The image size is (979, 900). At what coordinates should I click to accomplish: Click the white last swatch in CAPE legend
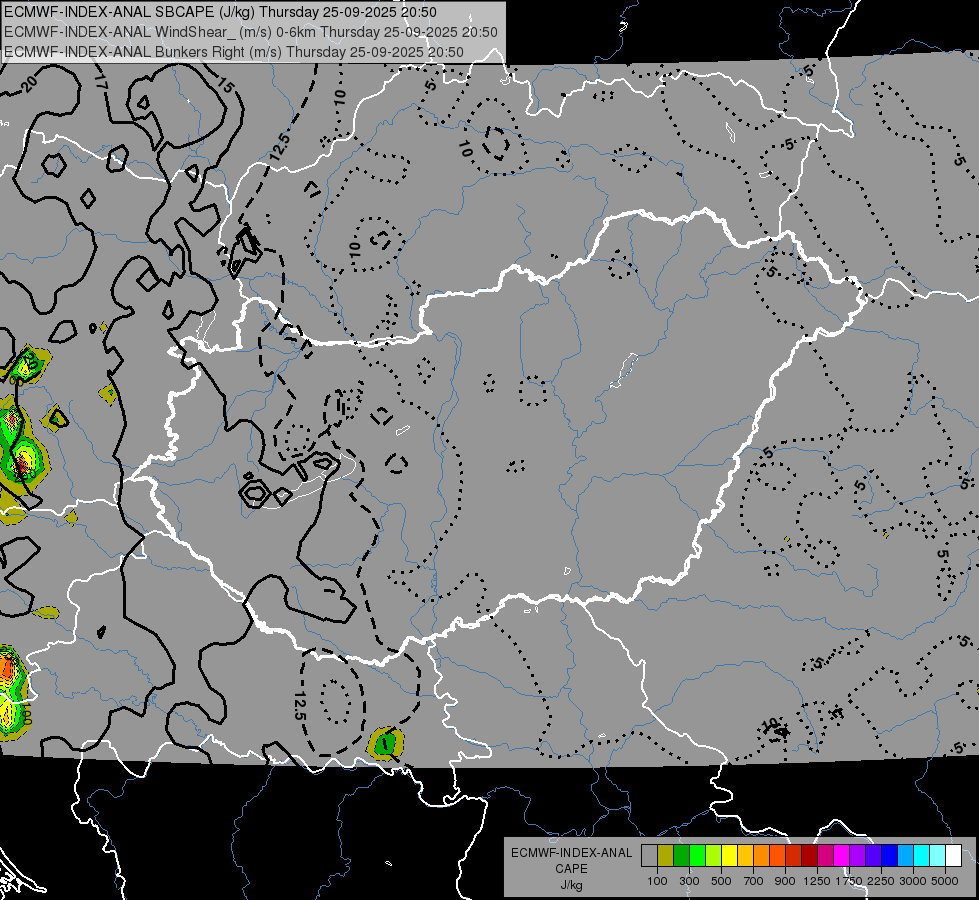coord(953,856)
